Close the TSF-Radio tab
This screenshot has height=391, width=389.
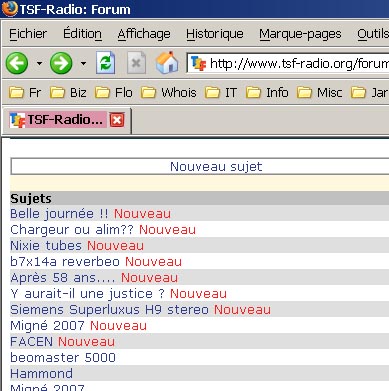tap(117, 120)
